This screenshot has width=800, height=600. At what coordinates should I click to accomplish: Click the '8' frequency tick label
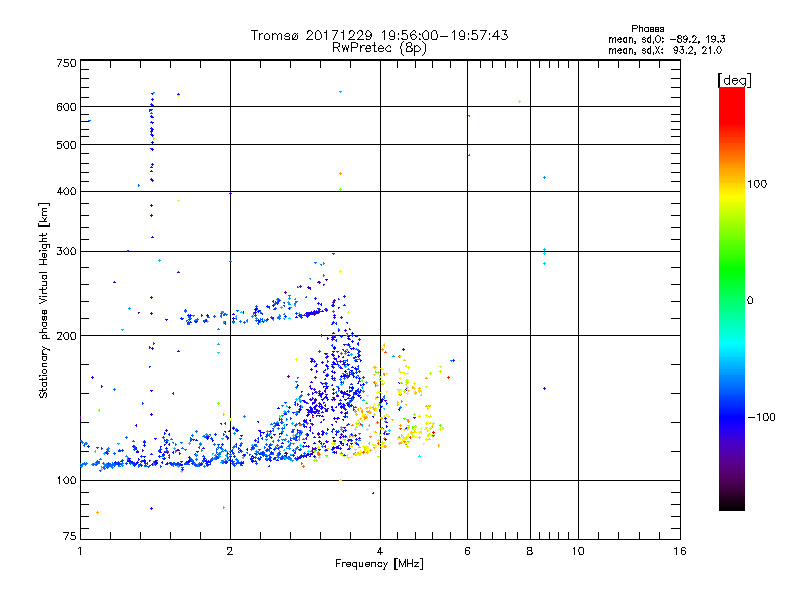pyautogui.click(x=530, y=551)
